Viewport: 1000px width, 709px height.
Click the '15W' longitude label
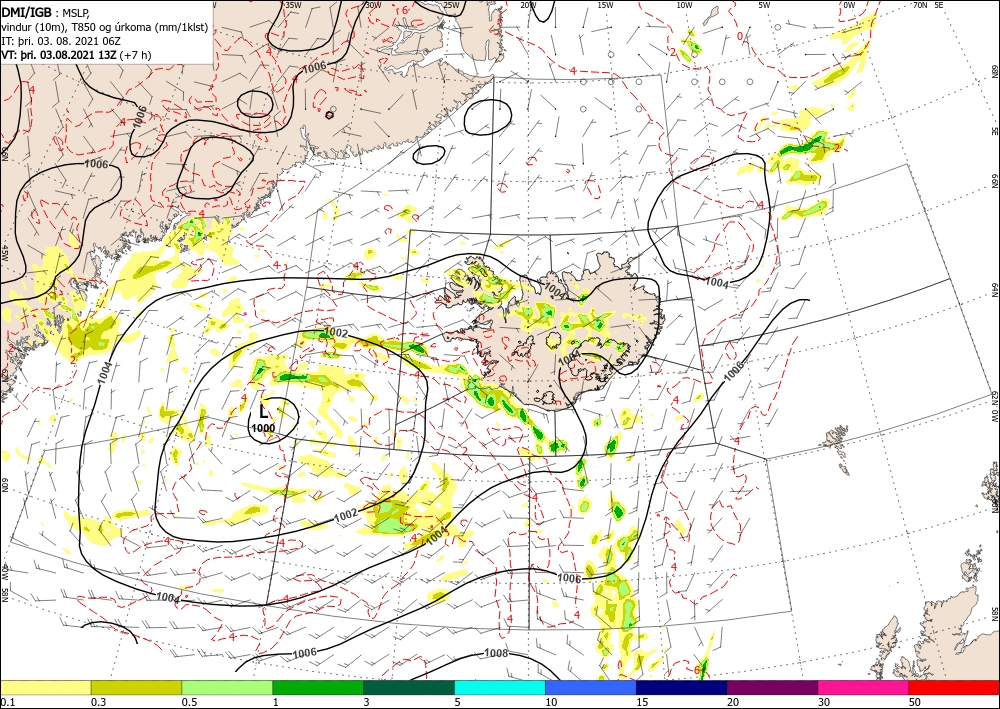pos(606,5)
